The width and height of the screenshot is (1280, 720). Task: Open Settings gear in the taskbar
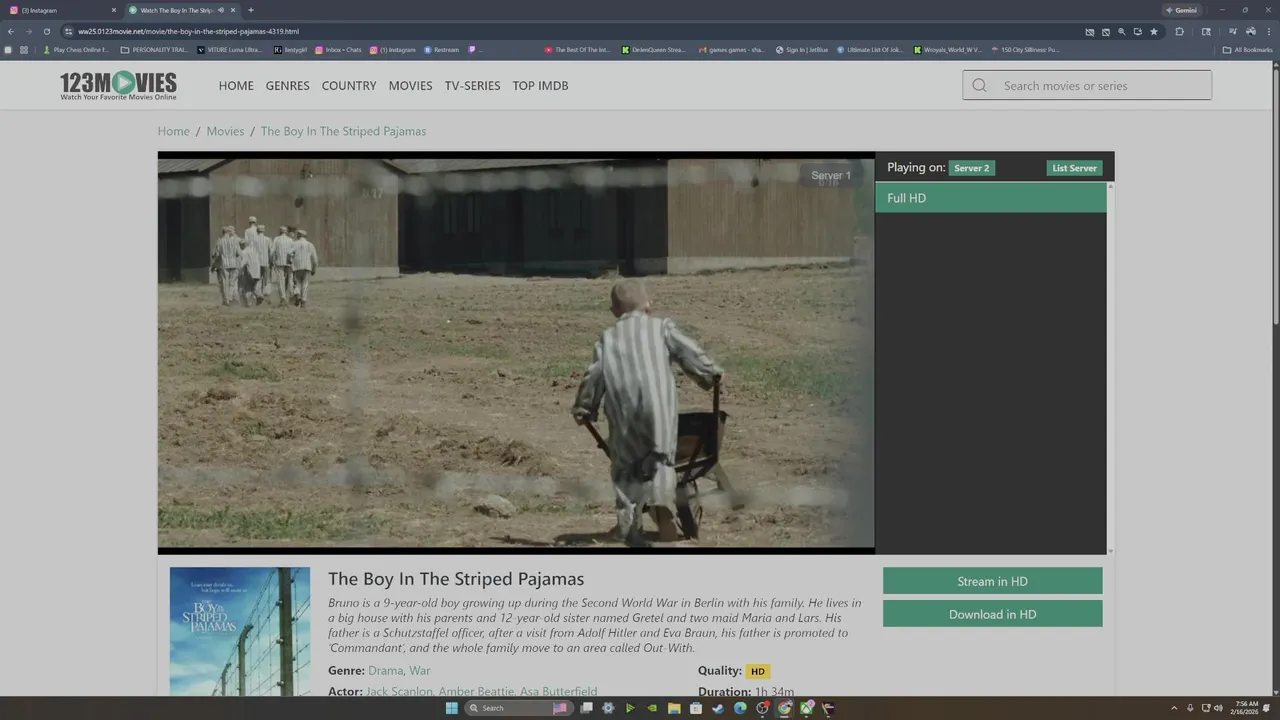click(608, 708)
